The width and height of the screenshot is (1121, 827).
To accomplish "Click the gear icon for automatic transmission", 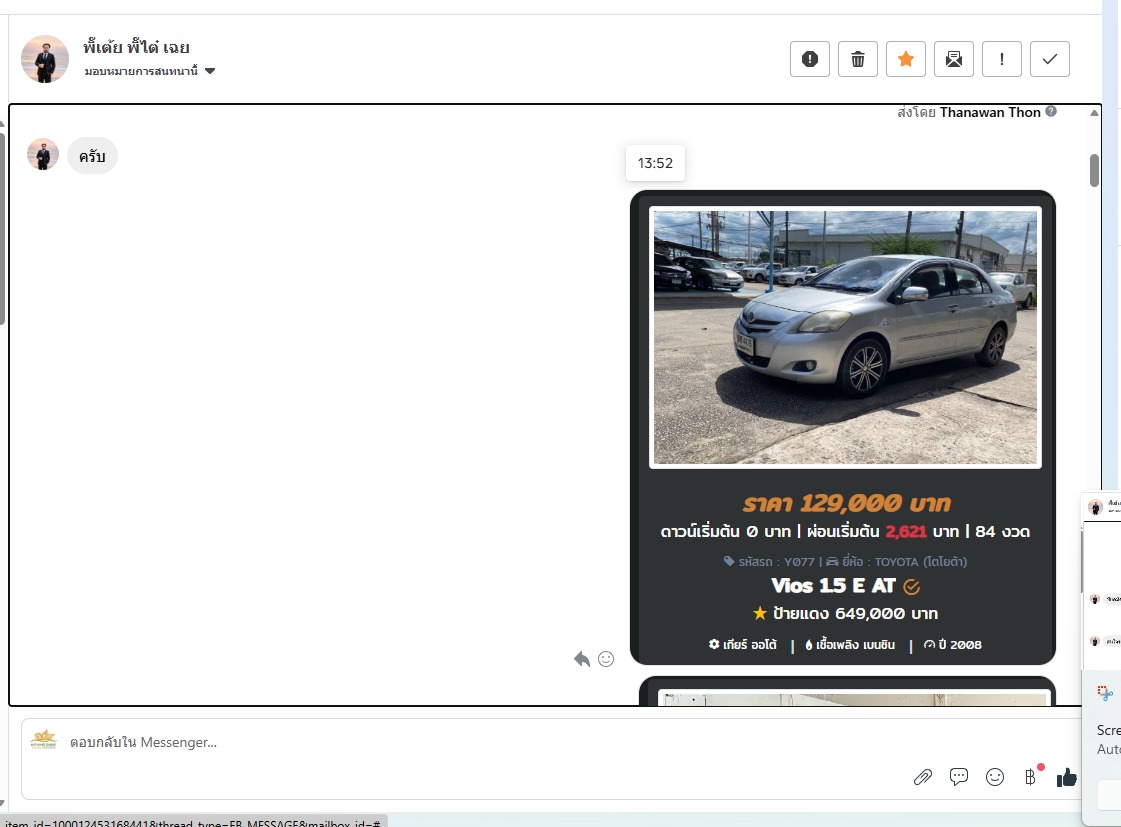I will click(713, 644).
